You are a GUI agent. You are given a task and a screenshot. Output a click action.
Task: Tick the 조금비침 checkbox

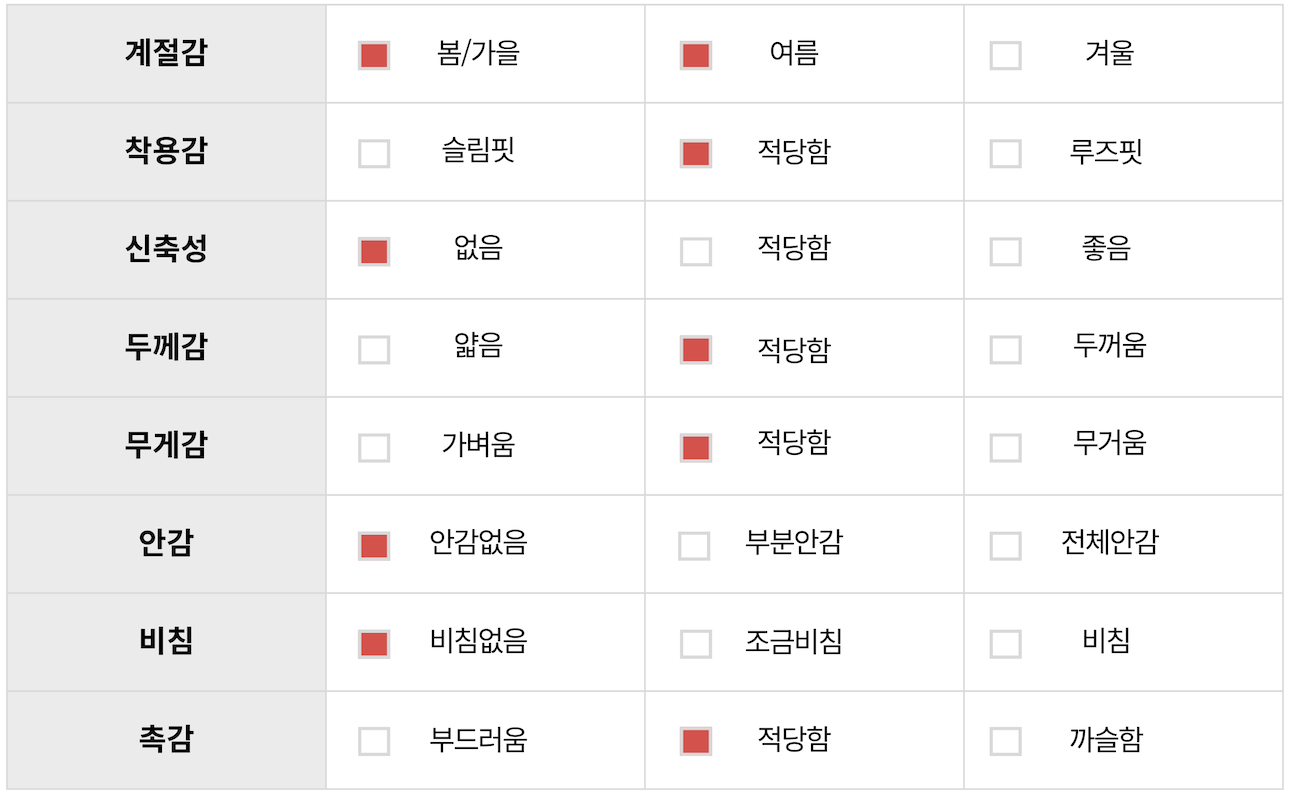(695, 643)
